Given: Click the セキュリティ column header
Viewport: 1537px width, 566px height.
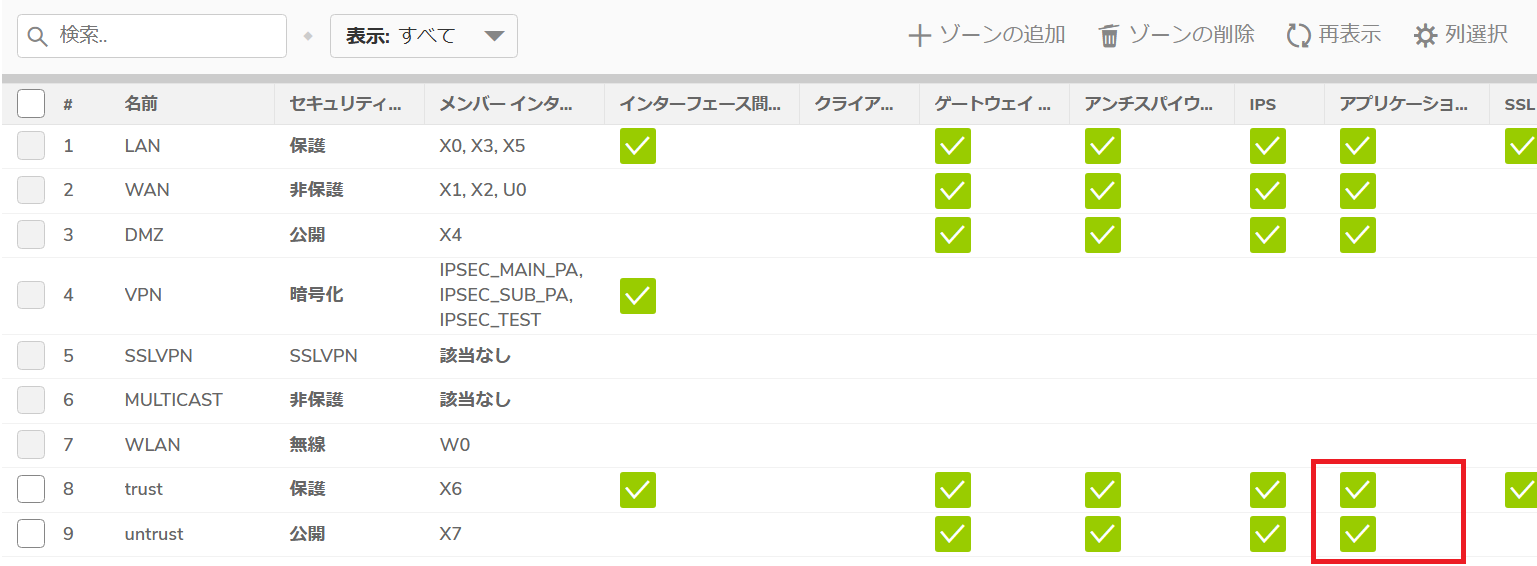Looking at the screenshot, I should [x=345, y=104].
